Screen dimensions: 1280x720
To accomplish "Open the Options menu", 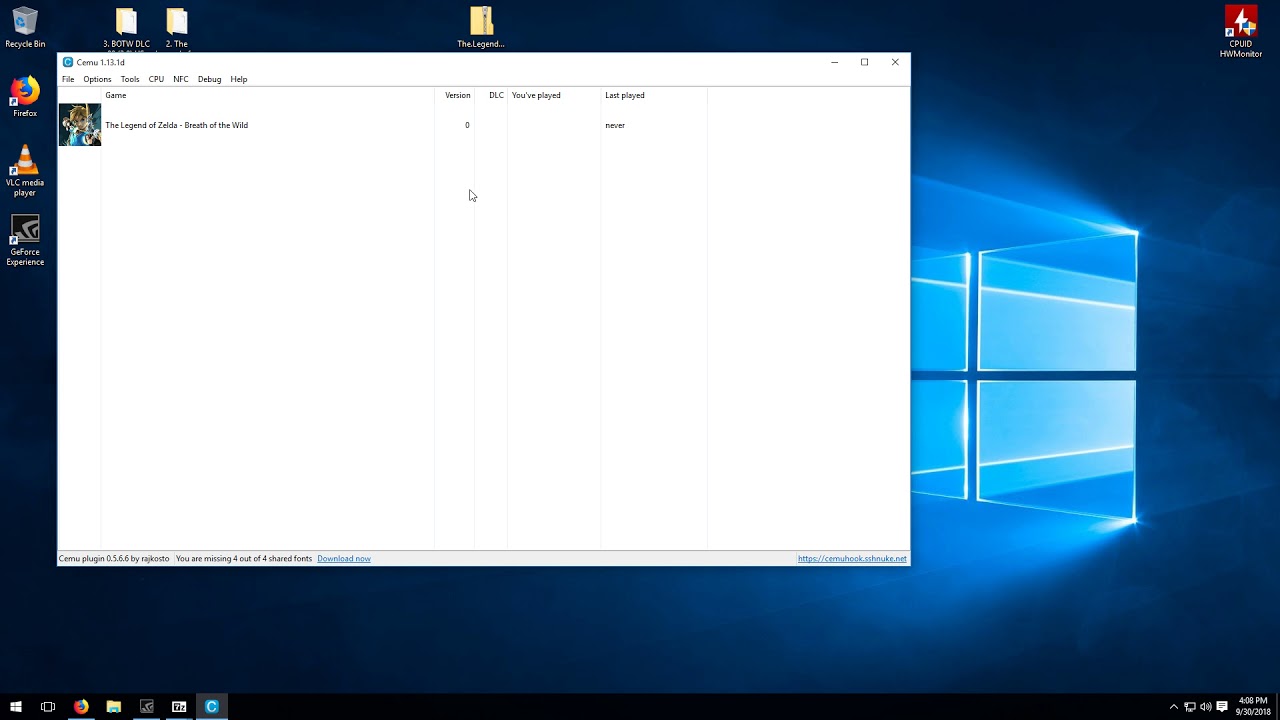I will pyautogui.click(x=97, y=79).
